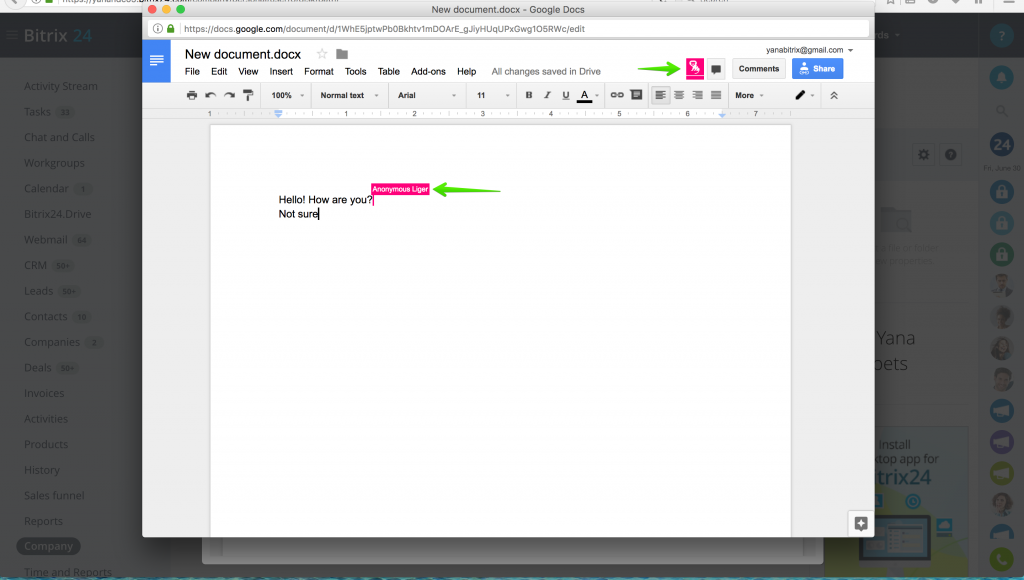The width and height of the screenshot is (1024, 580).
Task: Open the editing mode pencil dropdown
Action: [x=805, y=95]
